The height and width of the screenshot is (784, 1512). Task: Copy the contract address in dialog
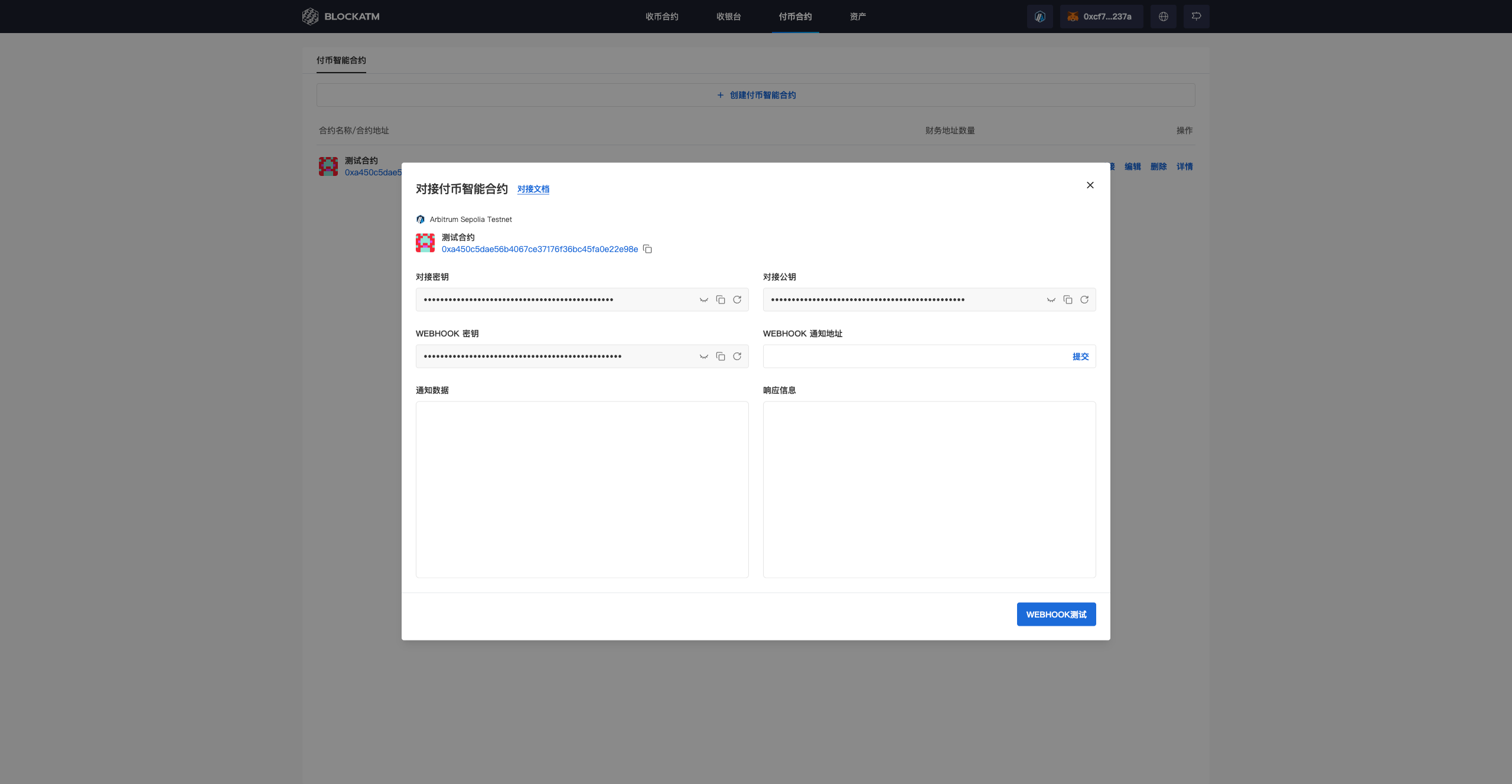coord(647,249)
